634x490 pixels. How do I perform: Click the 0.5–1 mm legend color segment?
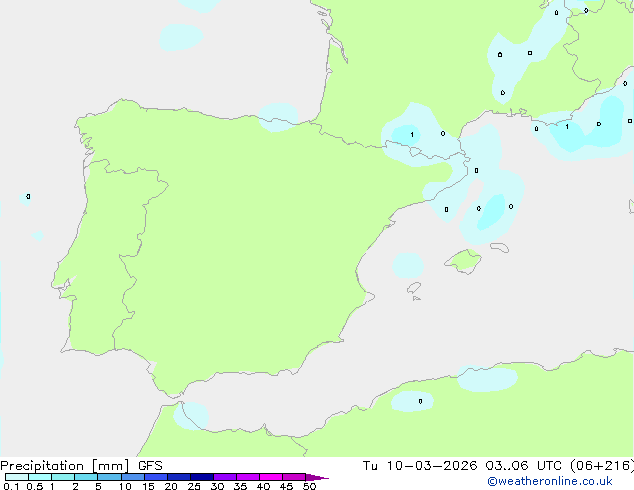tap(40, 477)
